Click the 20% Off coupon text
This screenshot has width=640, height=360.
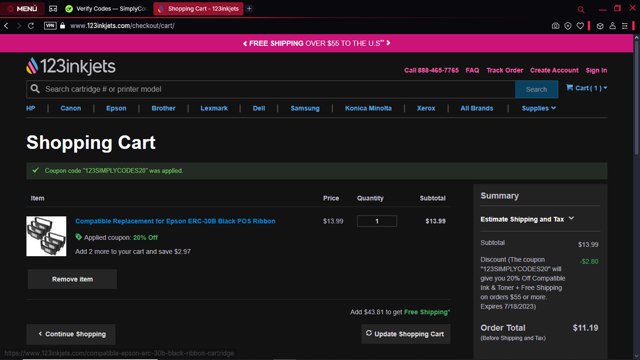point(145,238)
